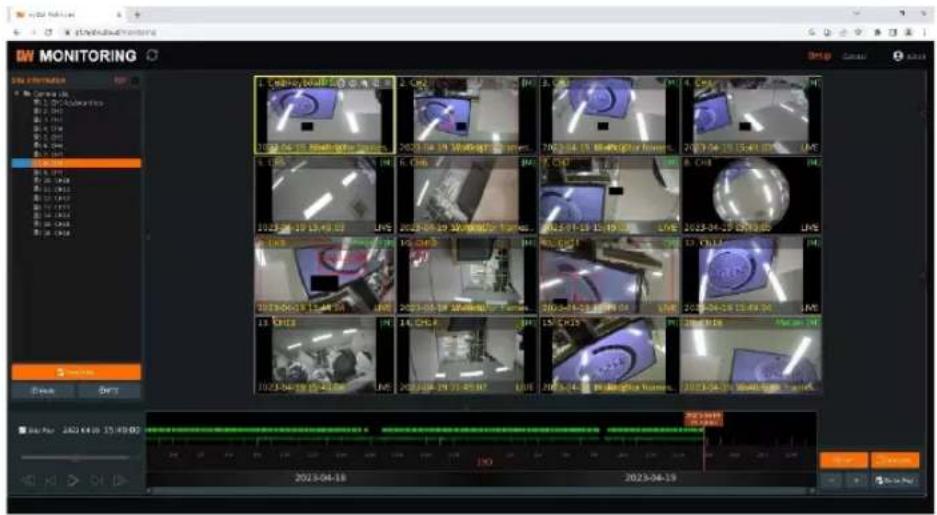Adjust the playback speed slider
The image size is (937, 515).
pyautogui.click(x=75, y=458)
